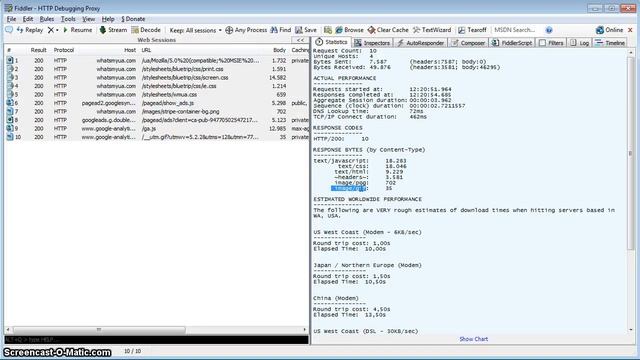This screenshot has width=640, height=360.
Task: Close the toolbar with red X
Action: [x=630, y=30]
